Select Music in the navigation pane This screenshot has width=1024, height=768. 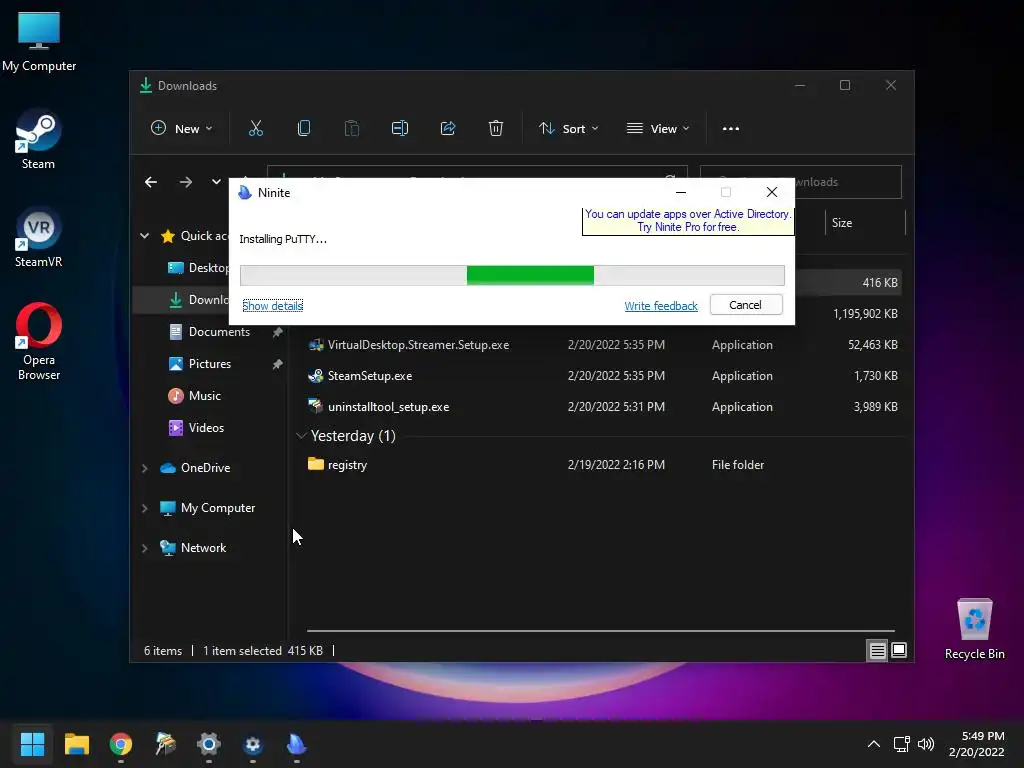(204, 396)
